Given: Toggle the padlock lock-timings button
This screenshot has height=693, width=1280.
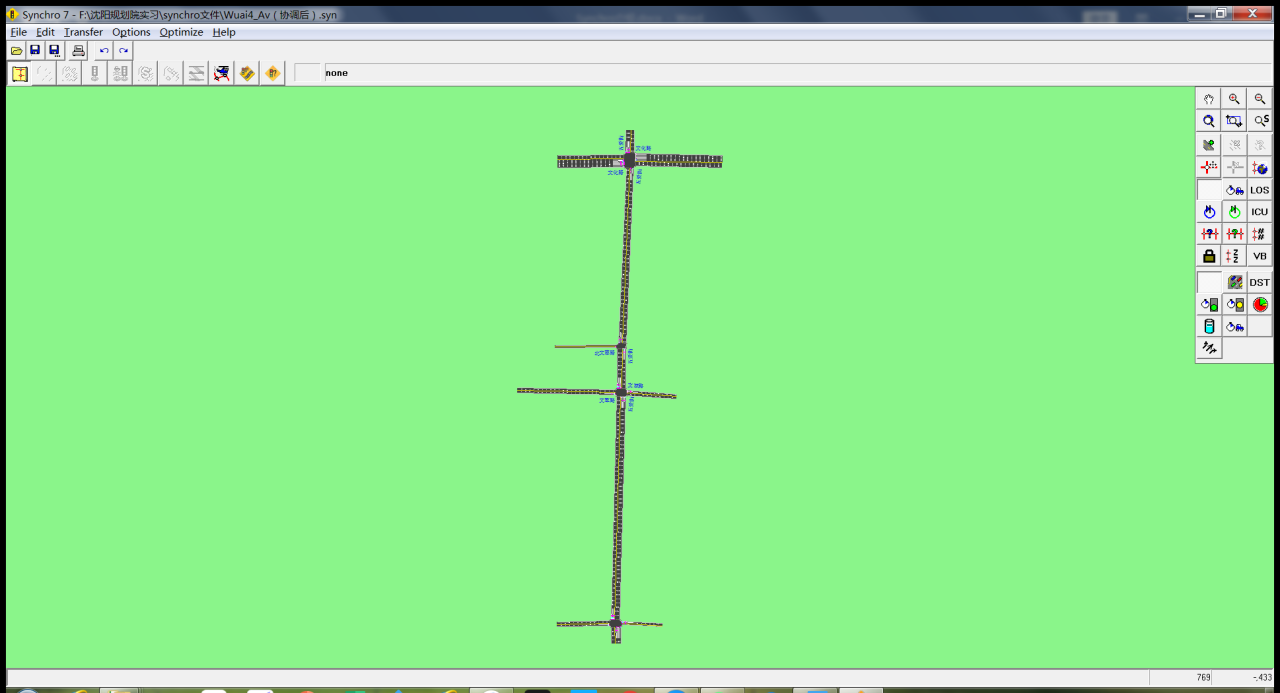Looking at the screenshot, I should pyautogui.click(x=1209, y=256).
